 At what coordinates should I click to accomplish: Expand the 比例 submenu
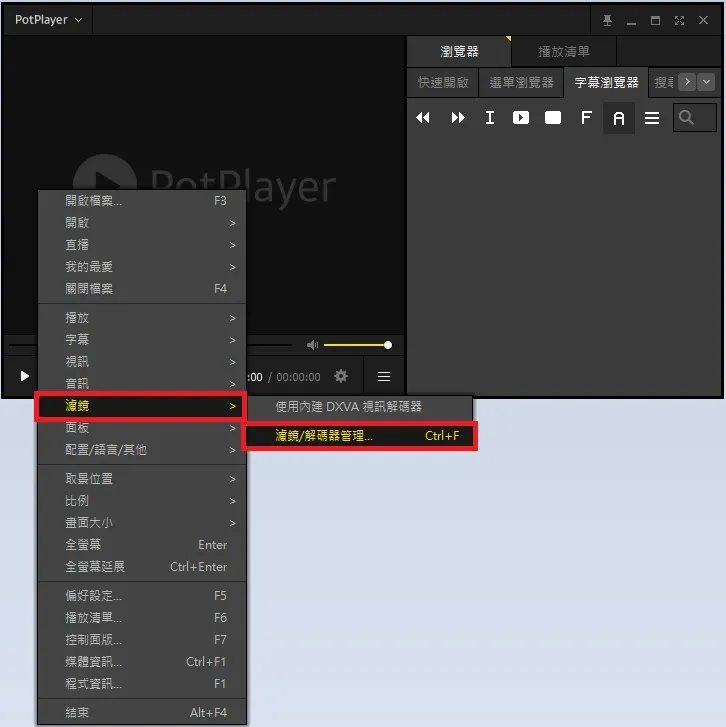click(x=142, y=501)
